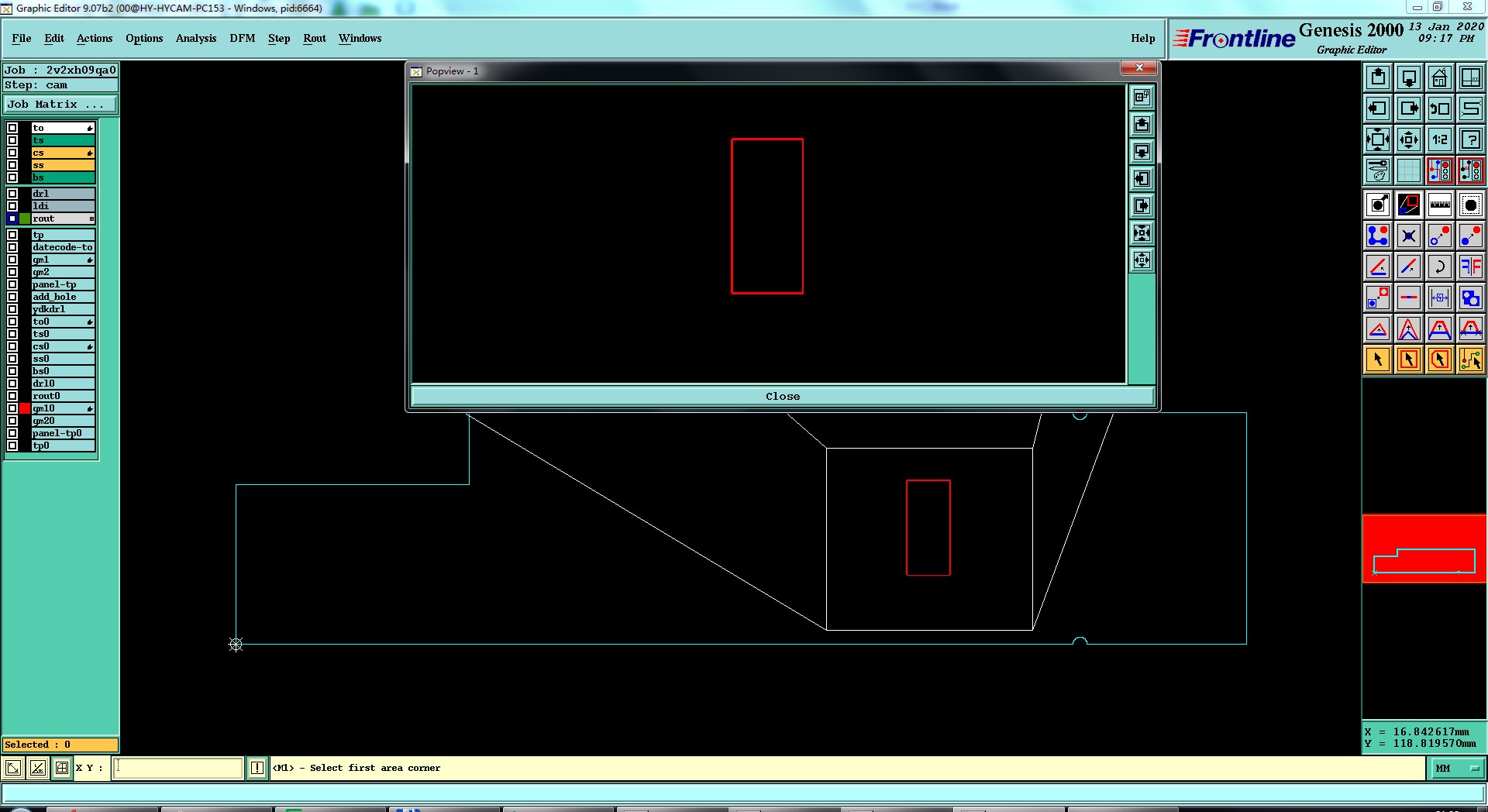Click the ruler measurement tool icon
The width and height of the screenshot is (1488, 812).
tap(1440, 205)
